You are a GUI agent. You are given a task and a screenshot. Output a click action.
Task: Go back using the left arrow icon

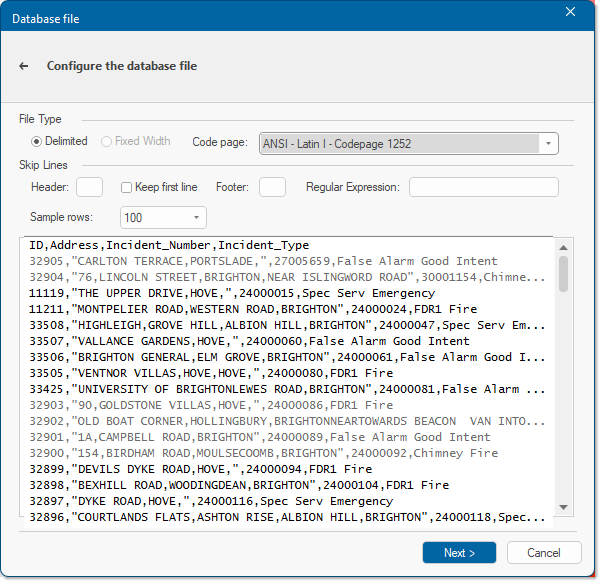click(24, 66)
